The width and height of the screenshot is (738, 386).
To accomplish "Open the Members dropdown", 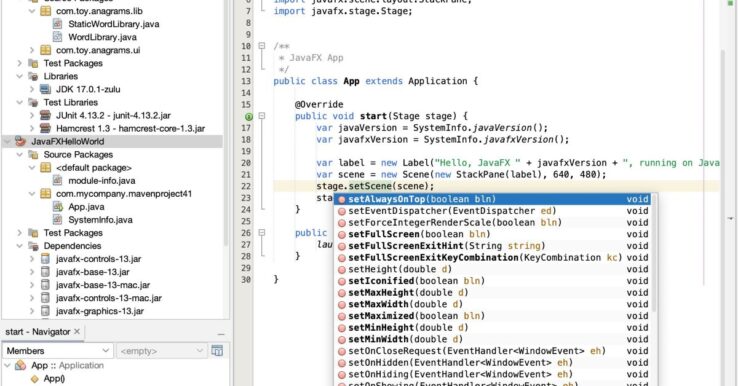I will pos(57,351).
